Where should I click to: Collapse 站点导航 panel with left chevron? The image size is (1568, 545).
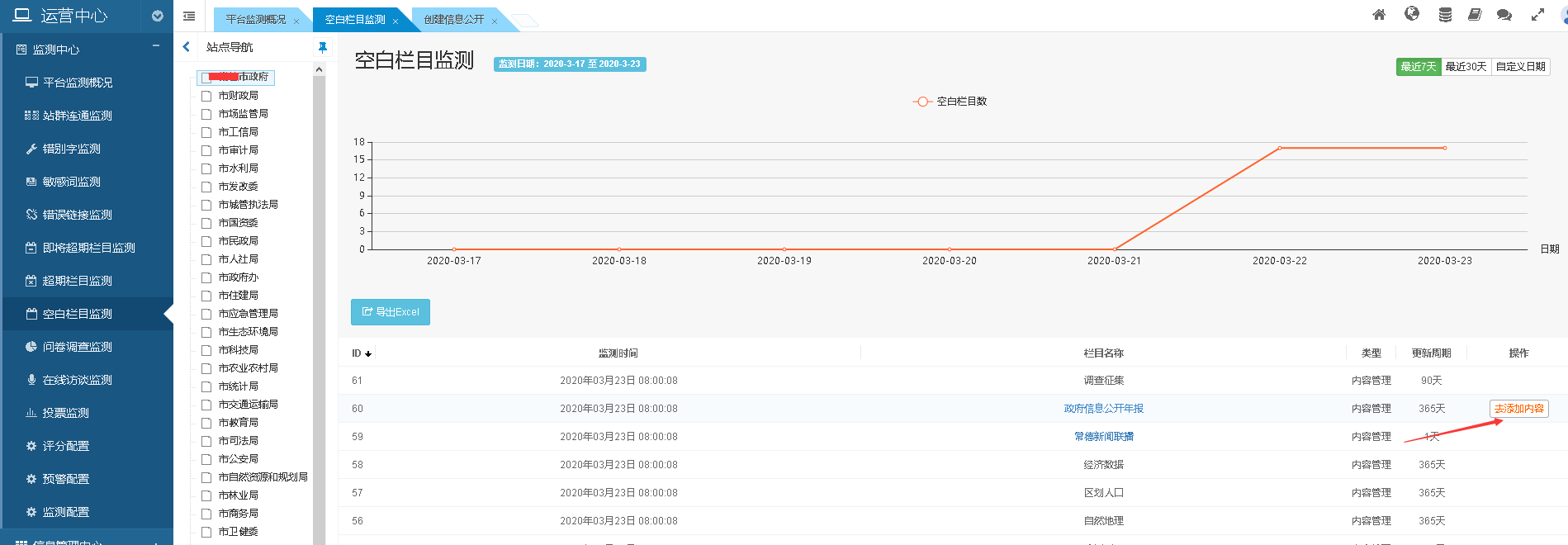click(187, 47)
